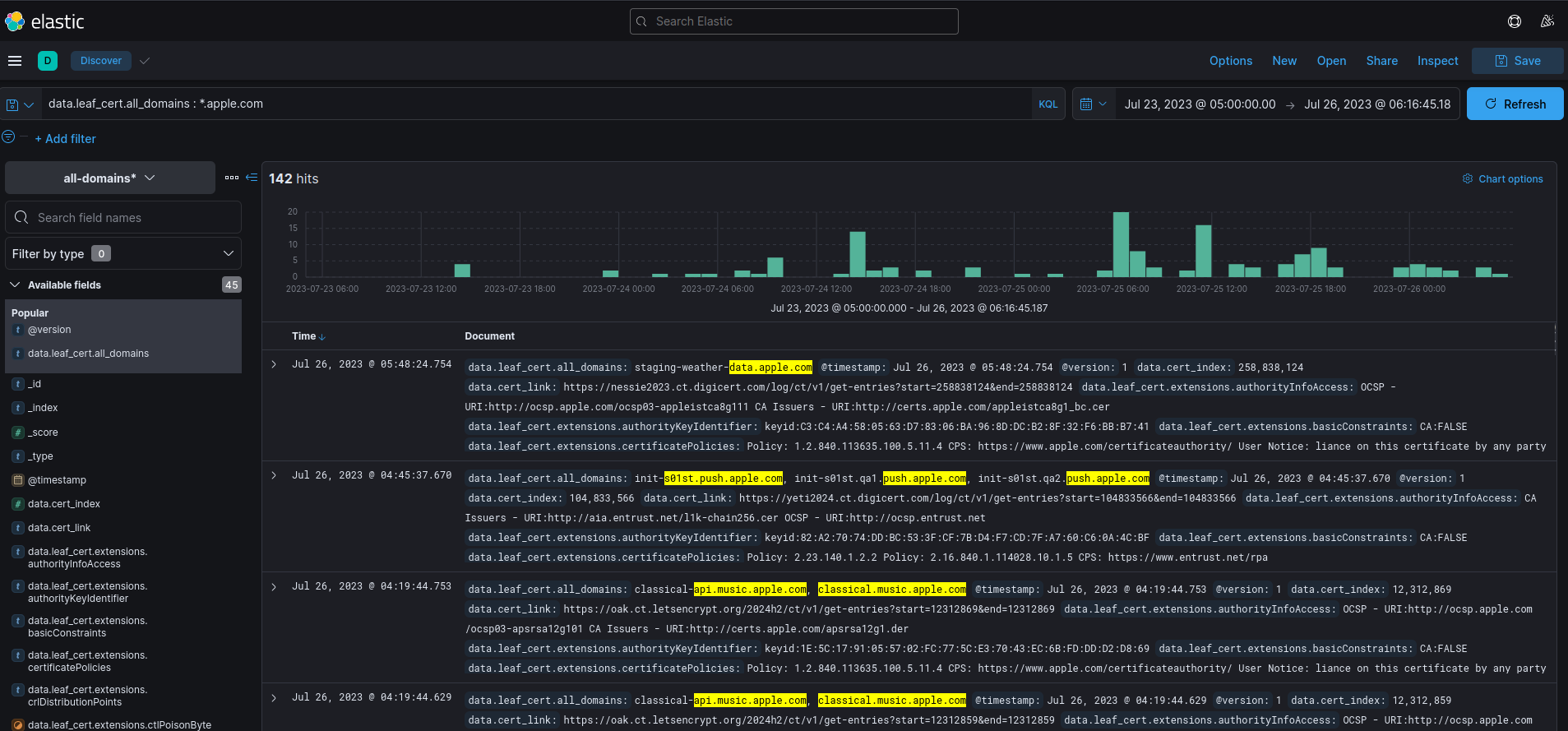Open the Filter by type dropdown
Image resolution: width=1568 pixels, height=731 pixels.
[x=123, y=253]
